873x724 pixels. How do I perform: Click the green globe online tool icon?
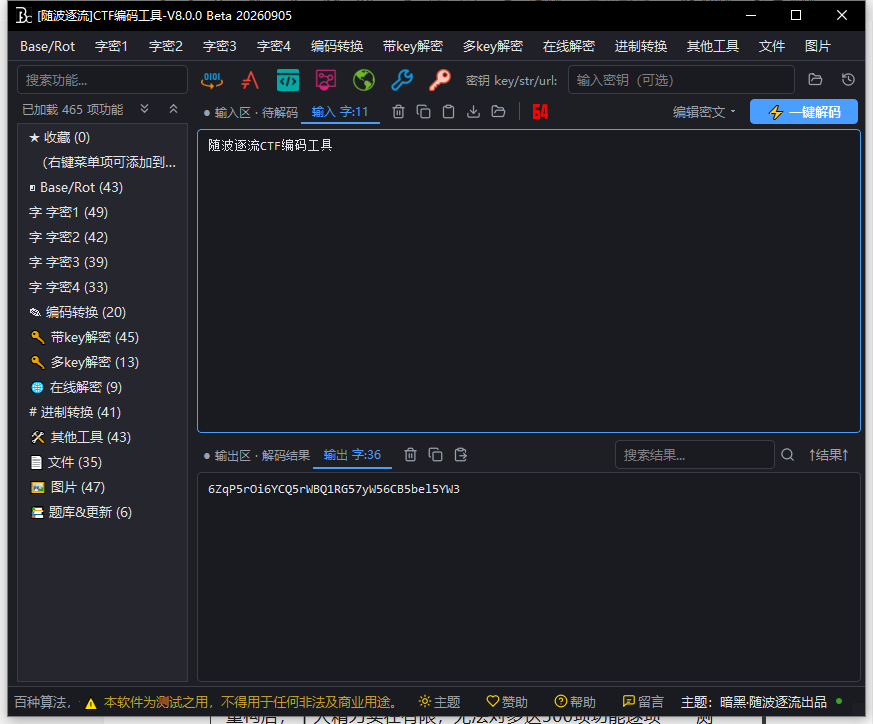[x=364, y=80]
